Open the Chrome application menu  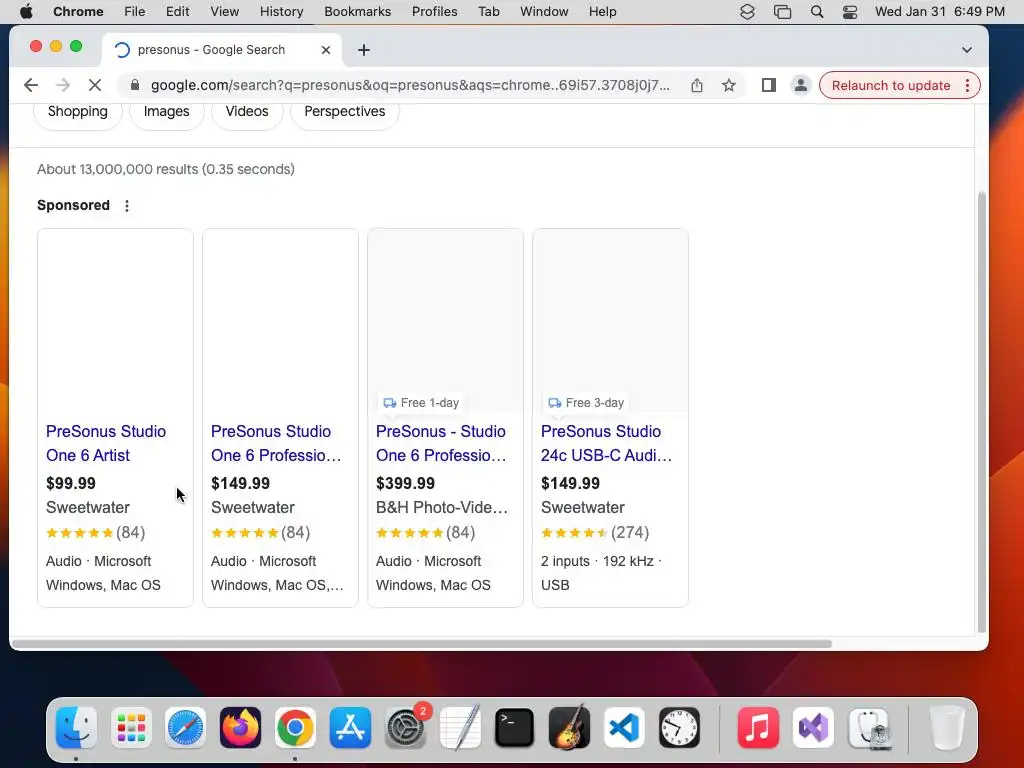78,12
